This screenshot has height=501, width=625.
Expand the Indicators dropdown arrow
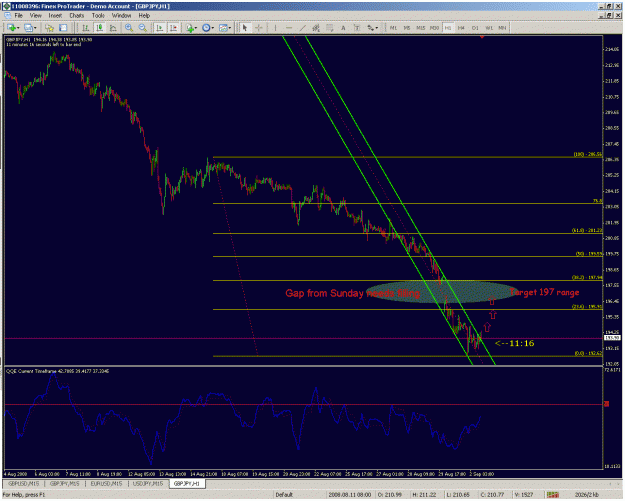[x=196, y=28]
